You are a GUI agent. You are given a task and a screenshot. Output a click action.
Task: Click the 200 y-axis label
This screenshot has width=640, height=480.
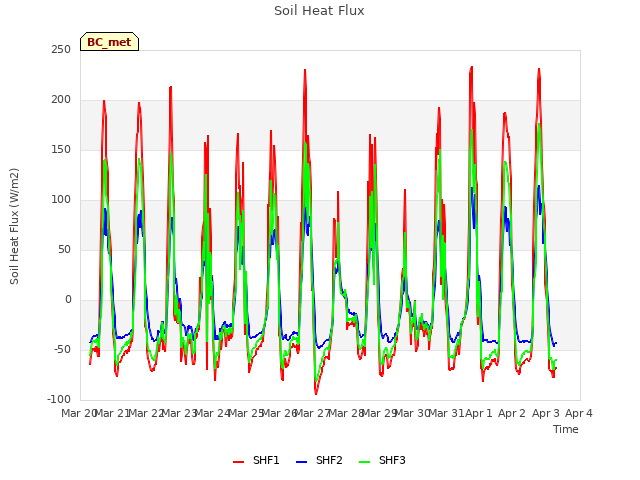point(61,100)
